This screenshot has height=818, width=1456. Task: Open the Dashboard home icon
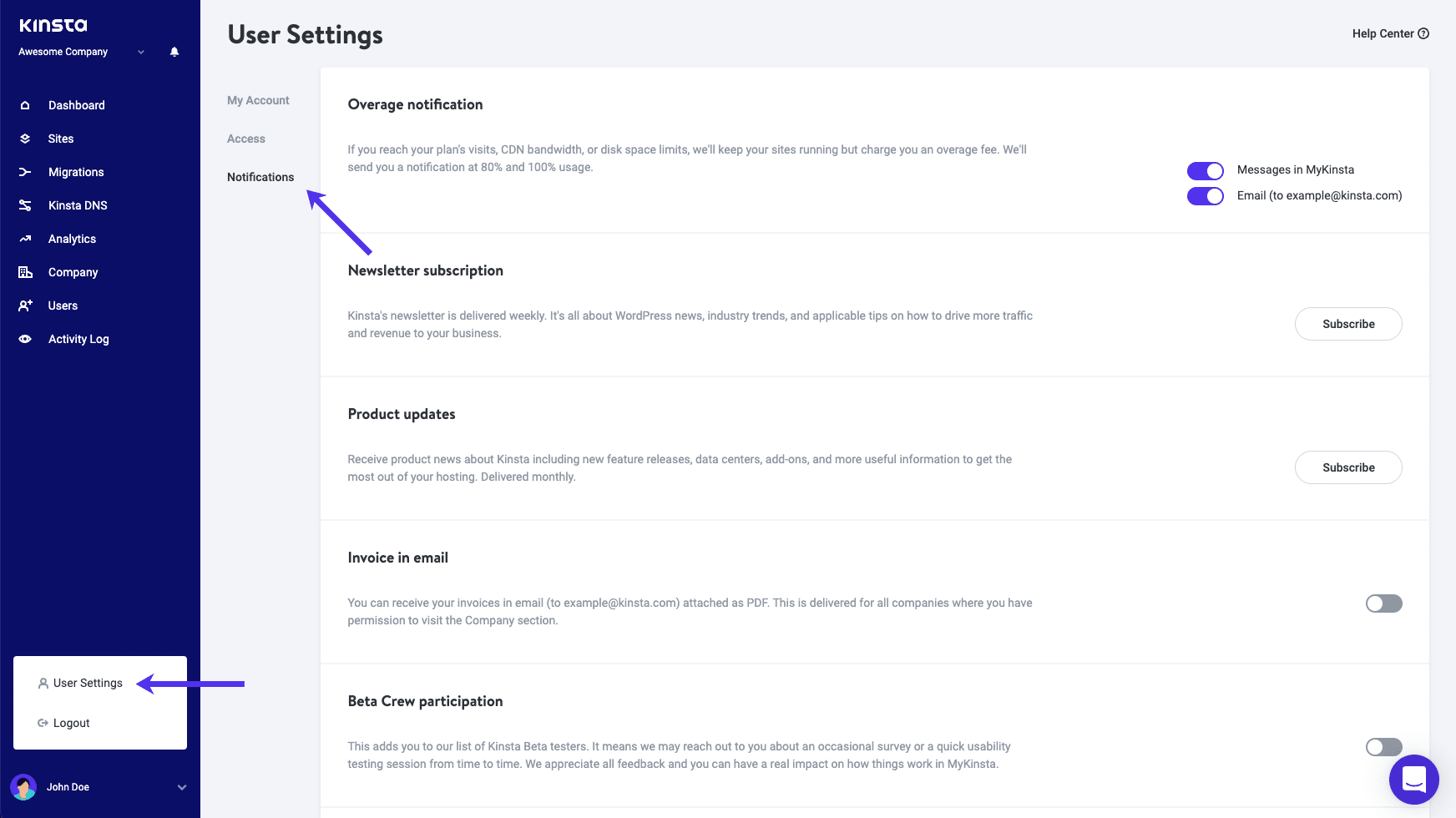25,105
